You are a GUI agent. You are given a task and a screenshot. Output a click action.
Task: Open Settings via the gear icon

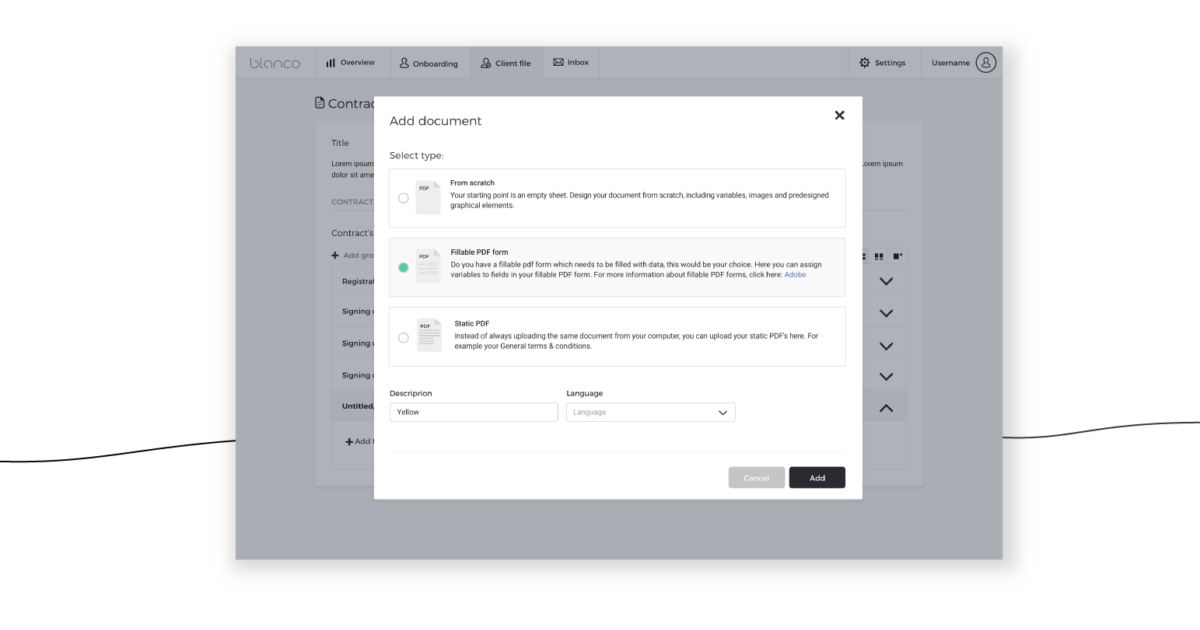865,62
